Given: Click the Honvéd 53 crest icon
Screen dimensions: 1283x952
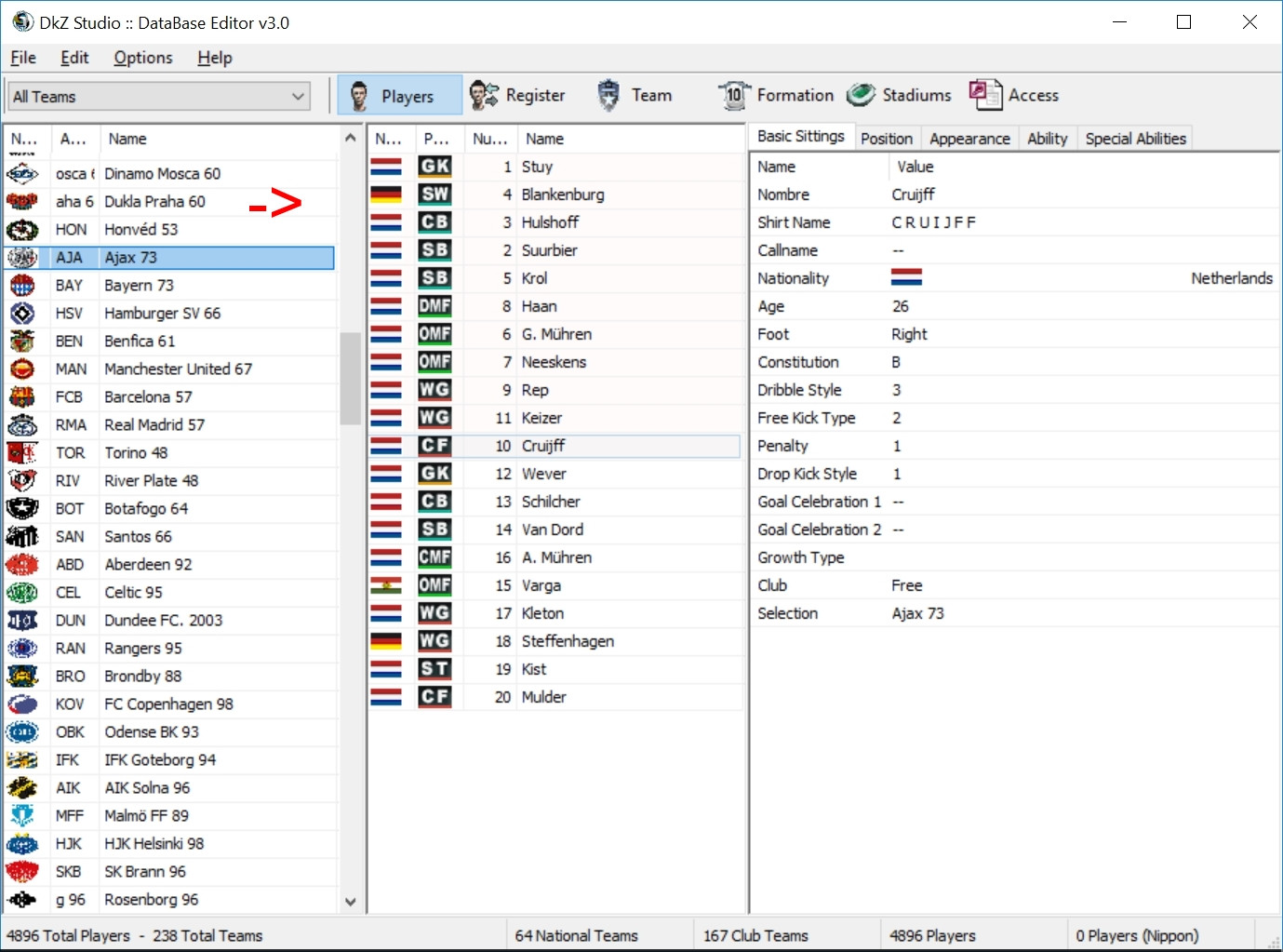Looking at the screenshot, I should click(22, 230).
